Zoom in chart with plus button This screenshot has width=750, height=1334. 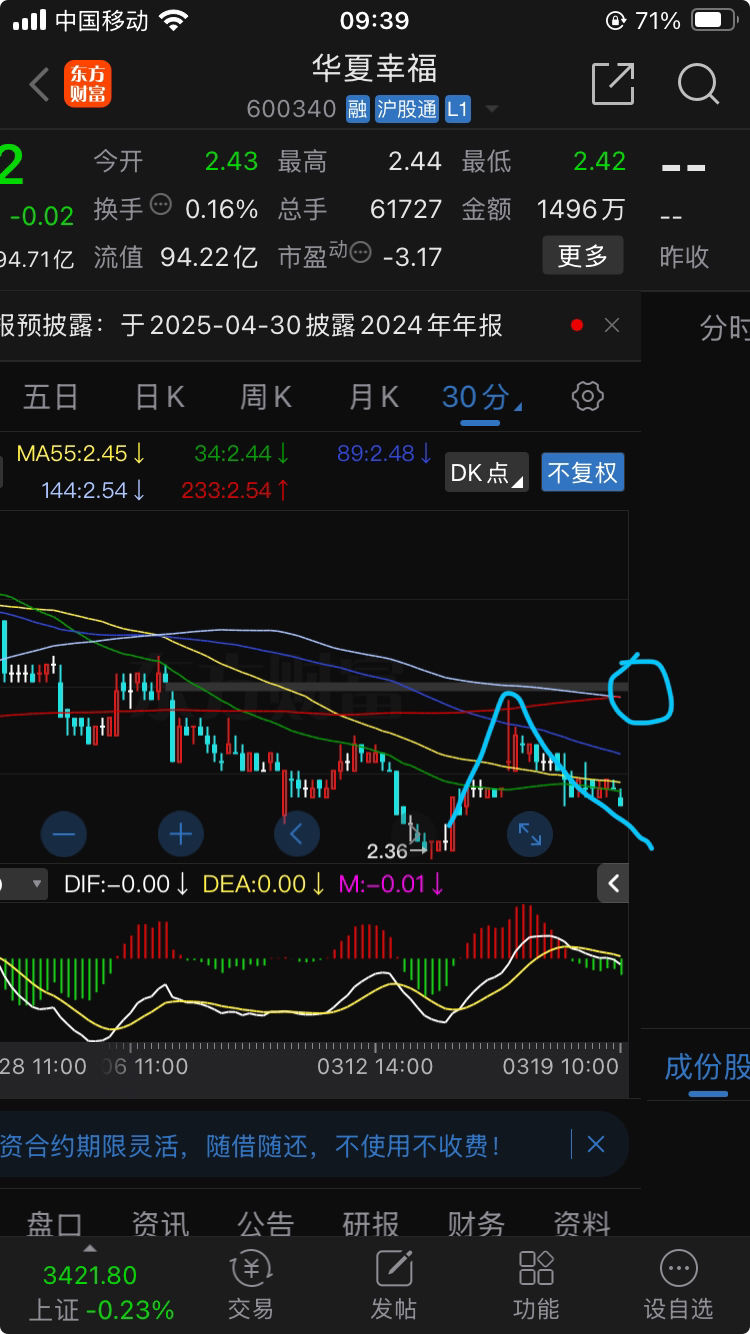pyautogui.click(x=181, y=834)
